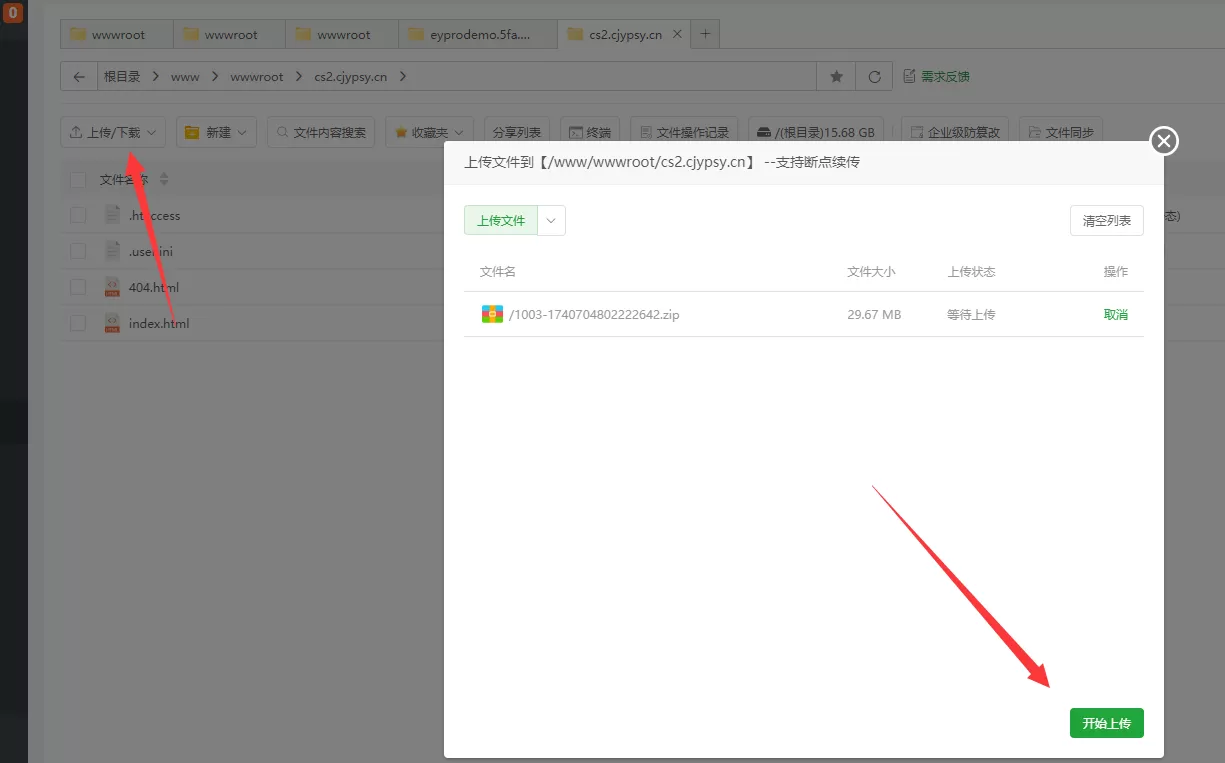Click wwwroot in the breadcrumb path

pos(257,77)
